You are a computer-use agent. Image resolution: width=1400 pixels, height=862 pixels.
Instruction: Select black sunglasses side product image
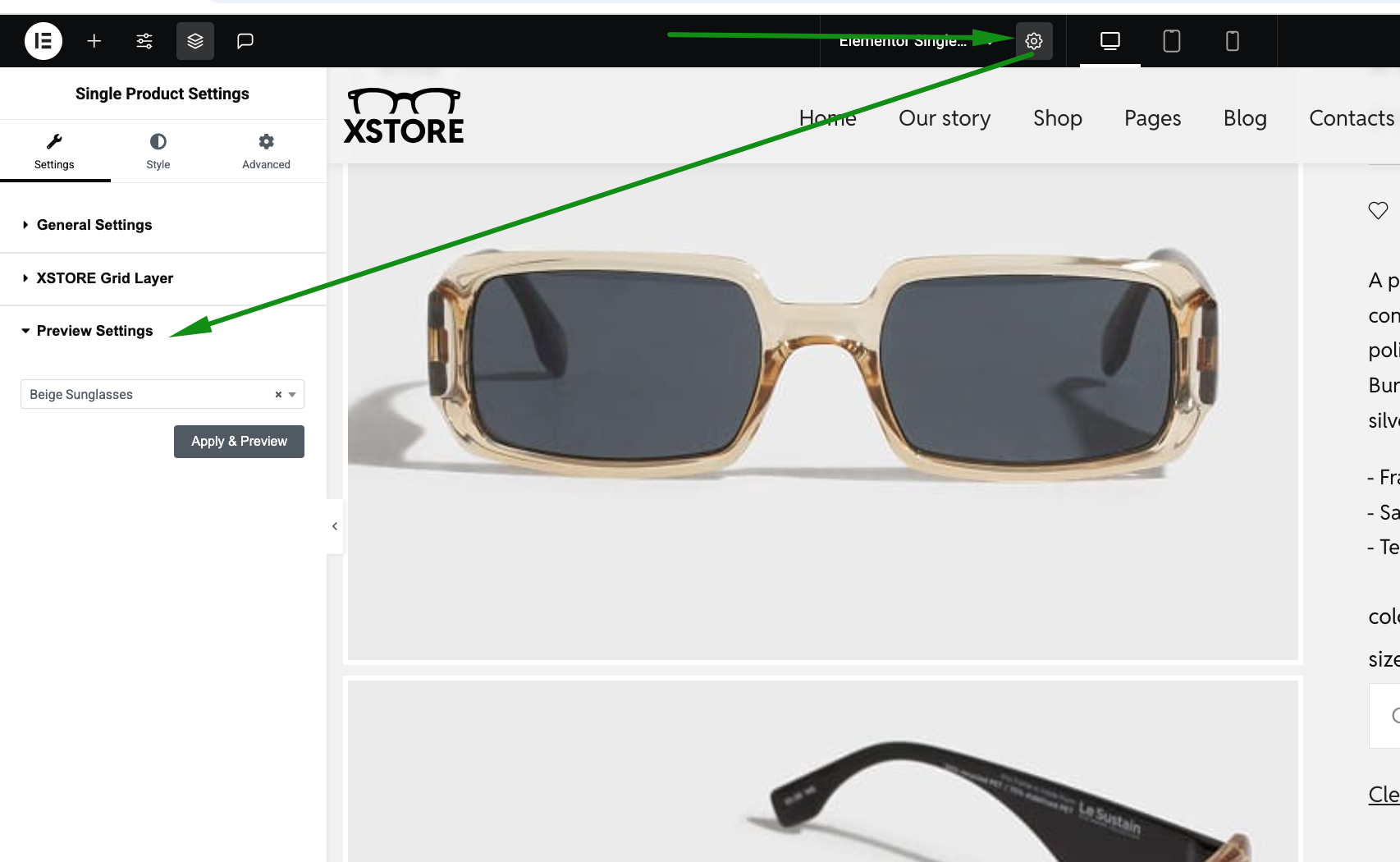pos(823,772)
